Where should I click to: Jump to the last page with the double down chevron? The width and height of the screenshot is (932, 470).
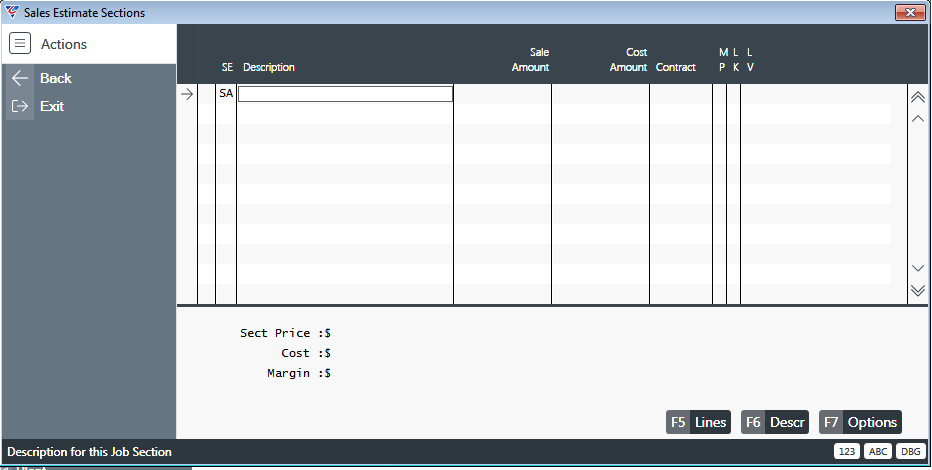click(918, 290)
